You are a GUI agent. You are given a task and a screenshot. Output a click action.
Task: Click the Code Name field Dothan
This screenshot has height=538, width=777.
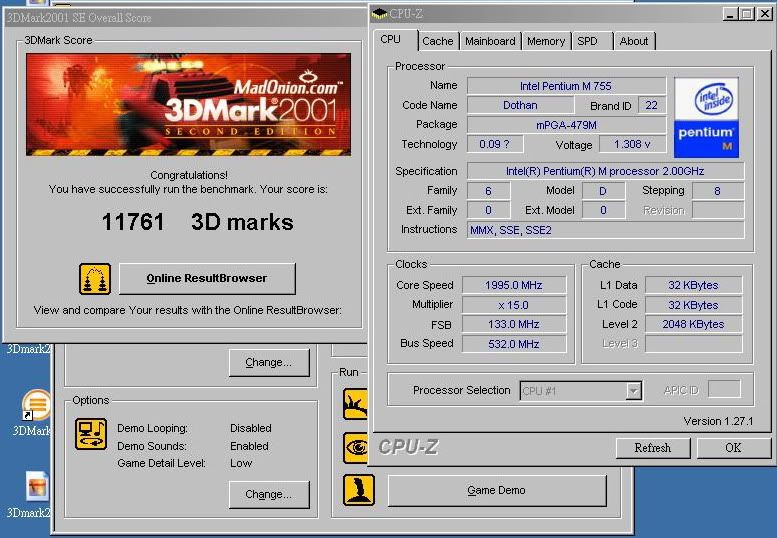pyautogui.click(x=520, y=105)
